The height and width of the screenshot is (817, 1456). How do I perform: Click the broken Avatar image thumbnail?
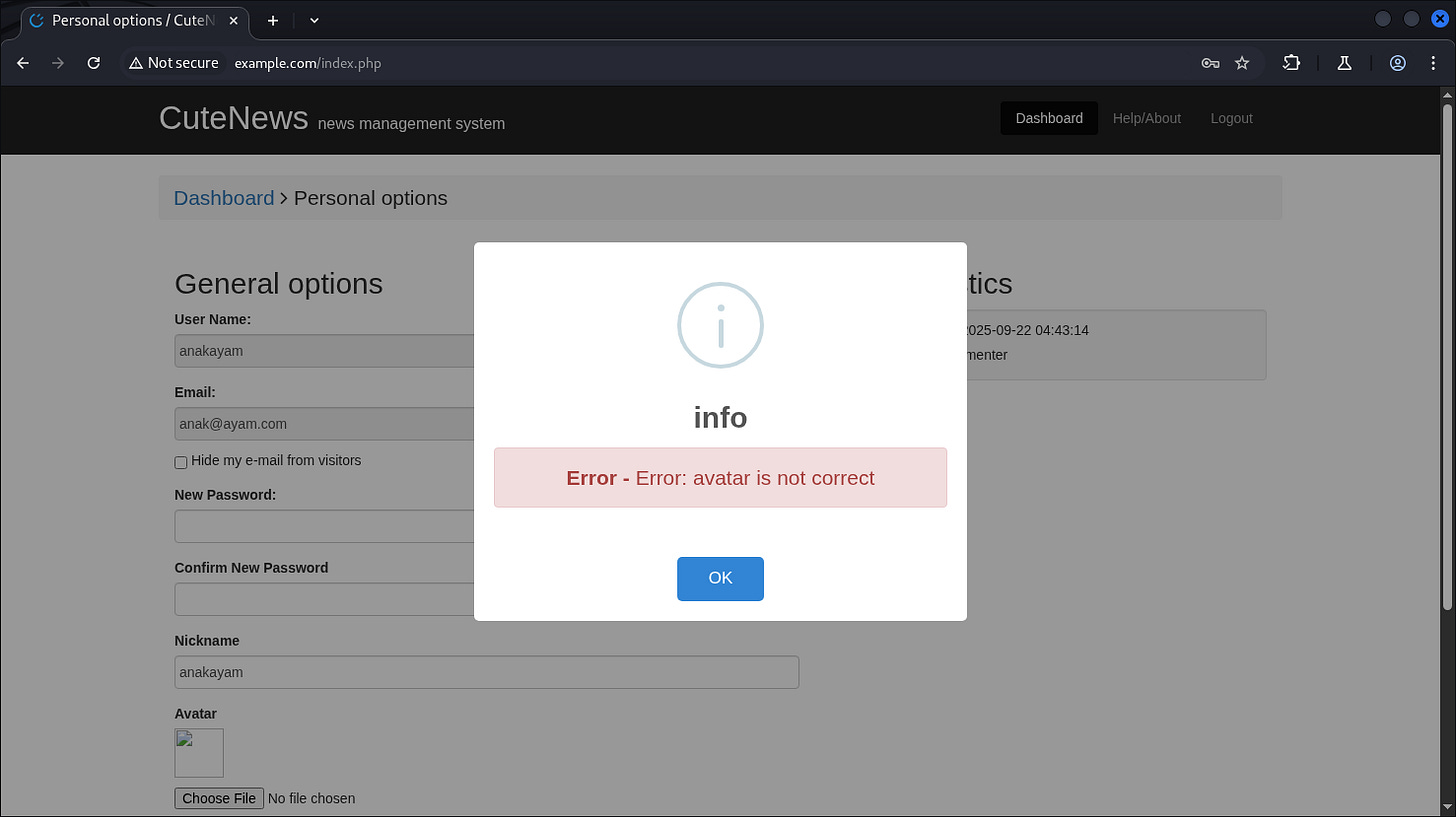pyautogui.click(x=199, y=753)
